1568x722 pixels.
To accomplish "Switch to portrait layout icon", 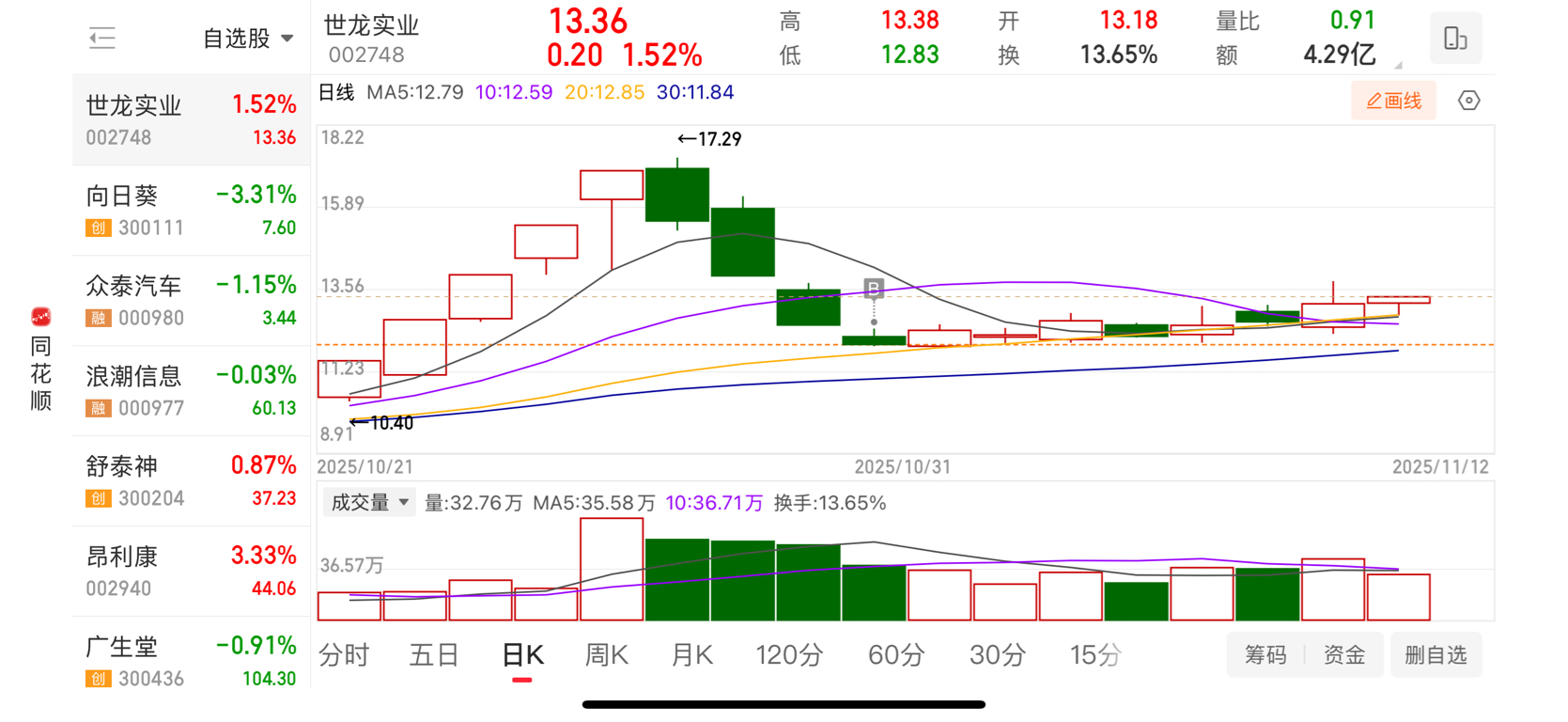I will coord(1455,39).
